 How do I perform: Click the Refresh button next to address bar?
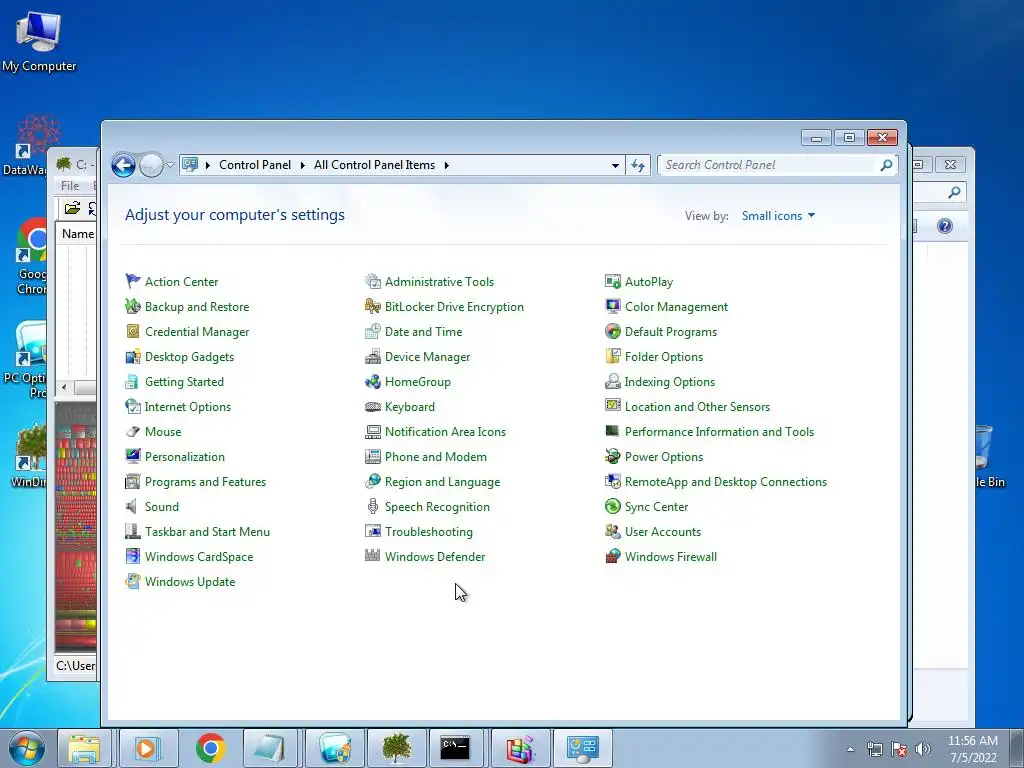pyautogui.click(x=638, y=166)
